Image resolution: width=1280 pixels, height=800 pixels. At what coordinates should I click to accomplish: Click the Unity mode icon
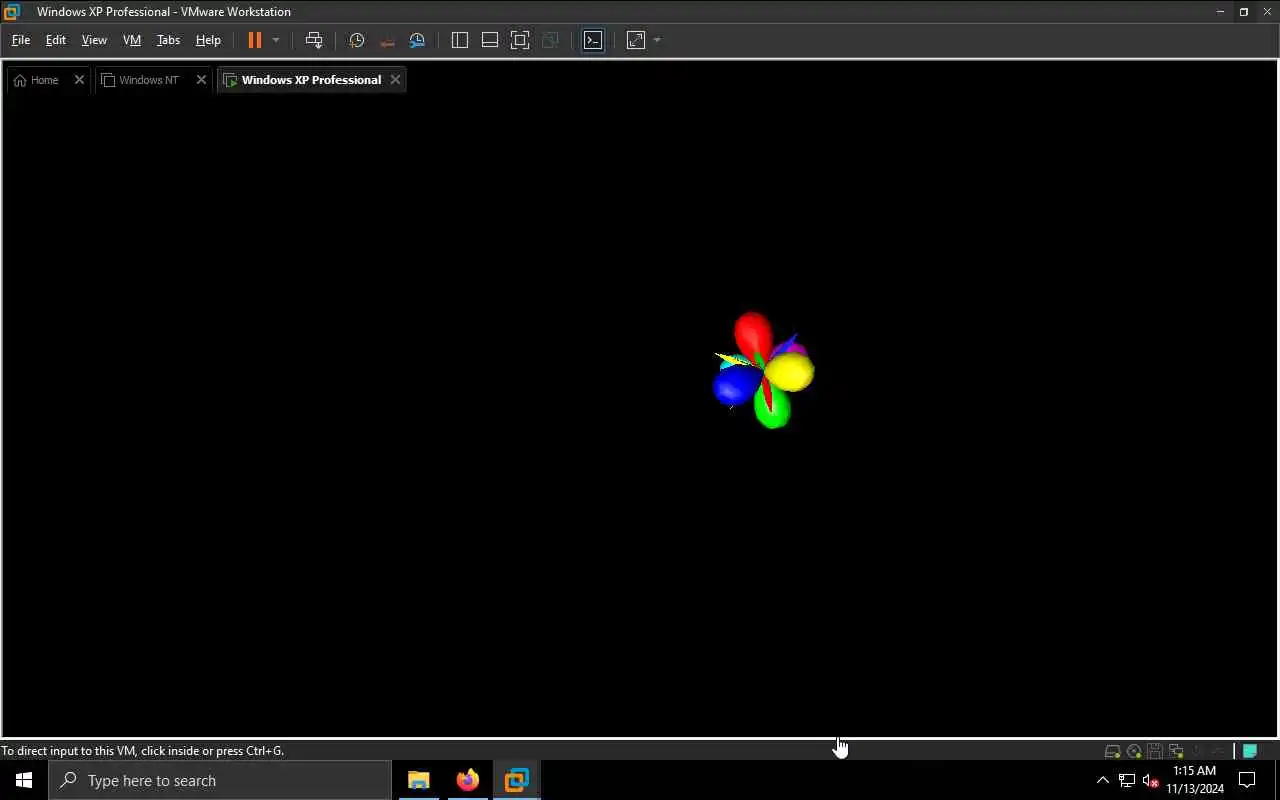click(550, 40)
